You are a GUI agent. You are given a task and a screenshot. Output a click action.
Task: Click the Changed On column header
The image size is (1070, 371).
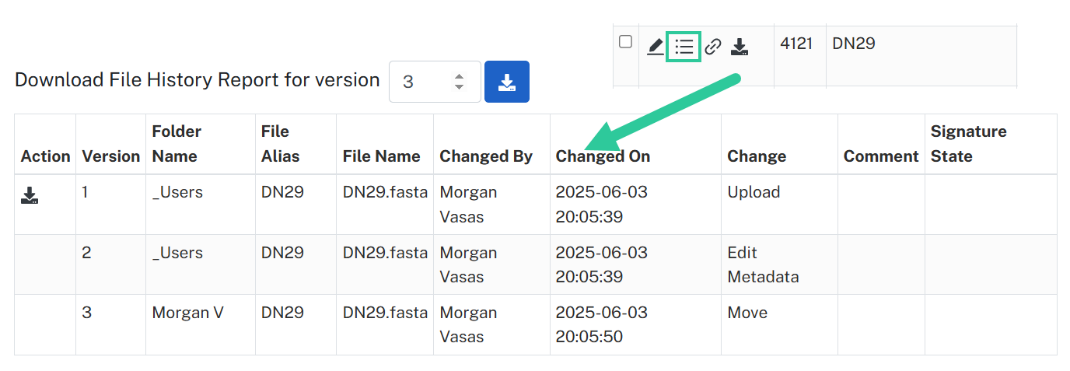[x=603, y=156]
